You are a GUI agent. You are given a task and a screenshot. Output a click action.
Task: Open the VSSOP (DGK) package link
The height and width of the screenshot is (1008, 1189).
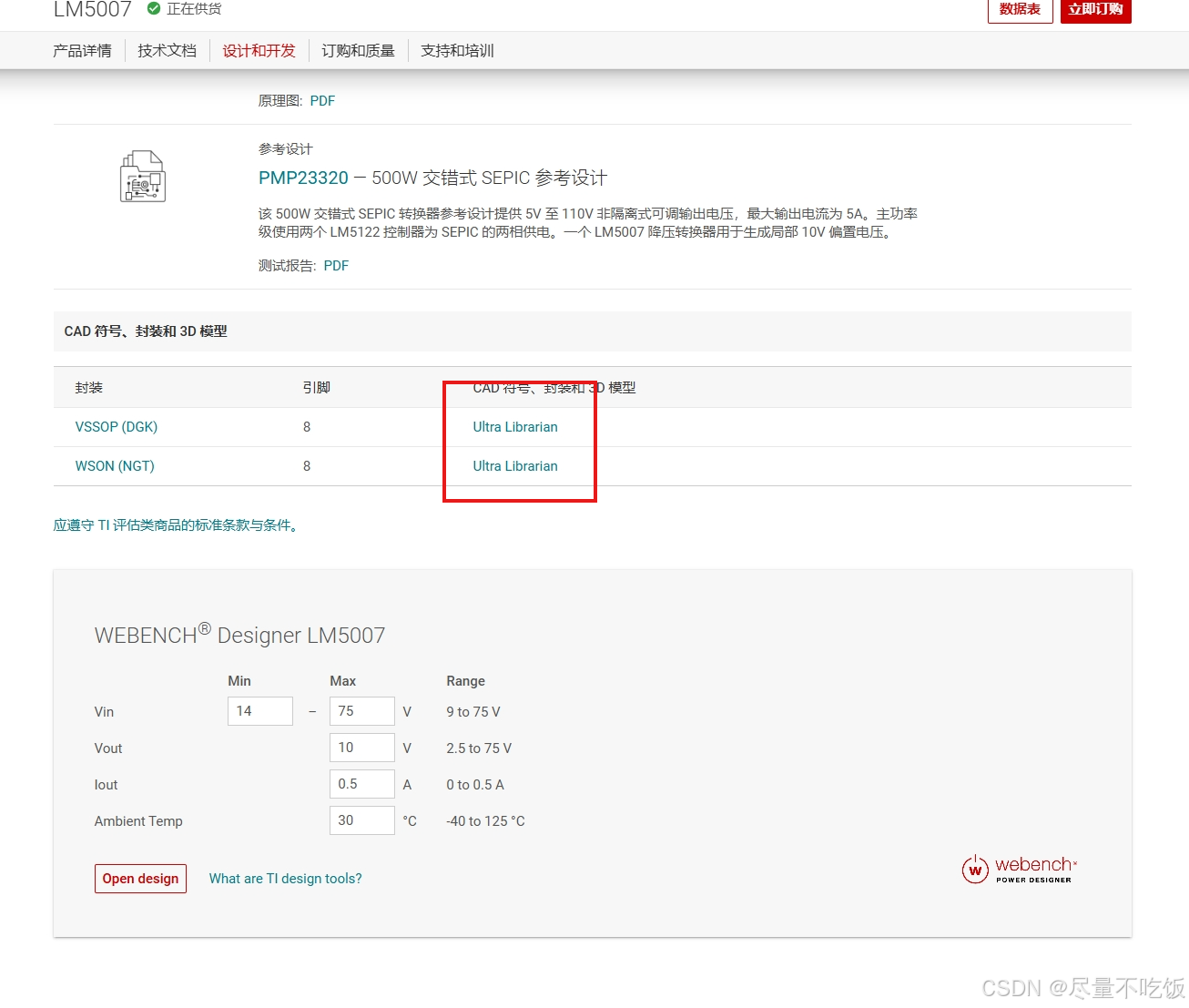117,427
